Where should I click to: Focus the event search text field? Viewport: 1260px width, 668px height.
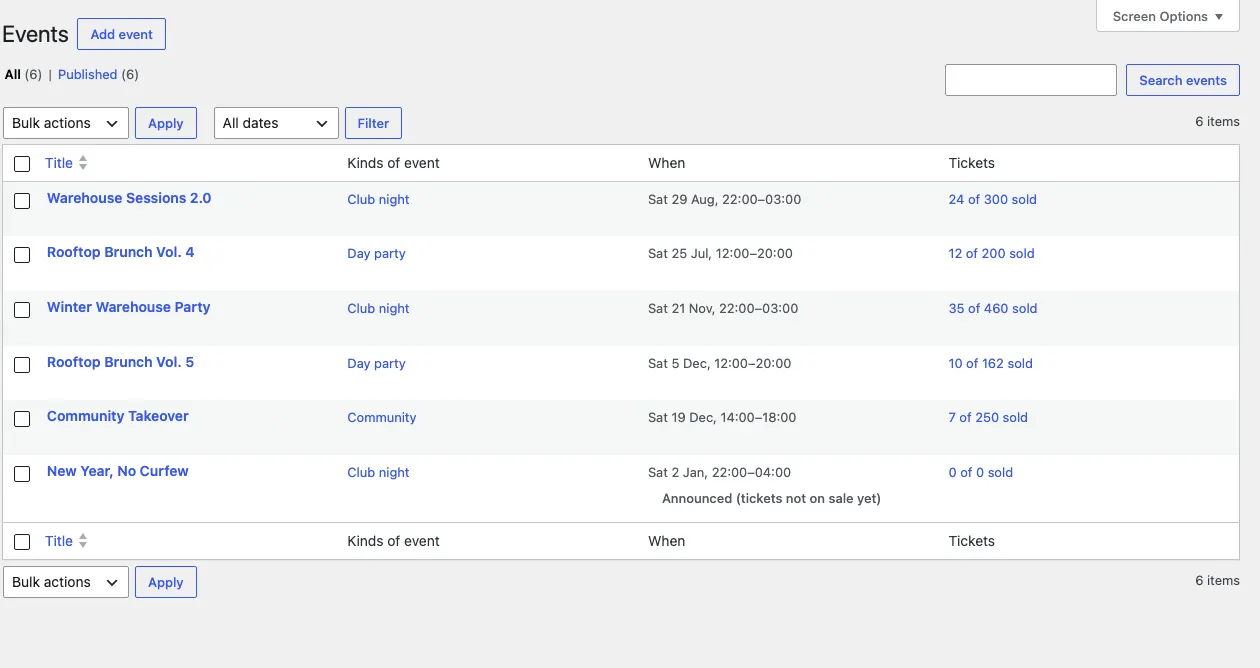point(1031,80)
